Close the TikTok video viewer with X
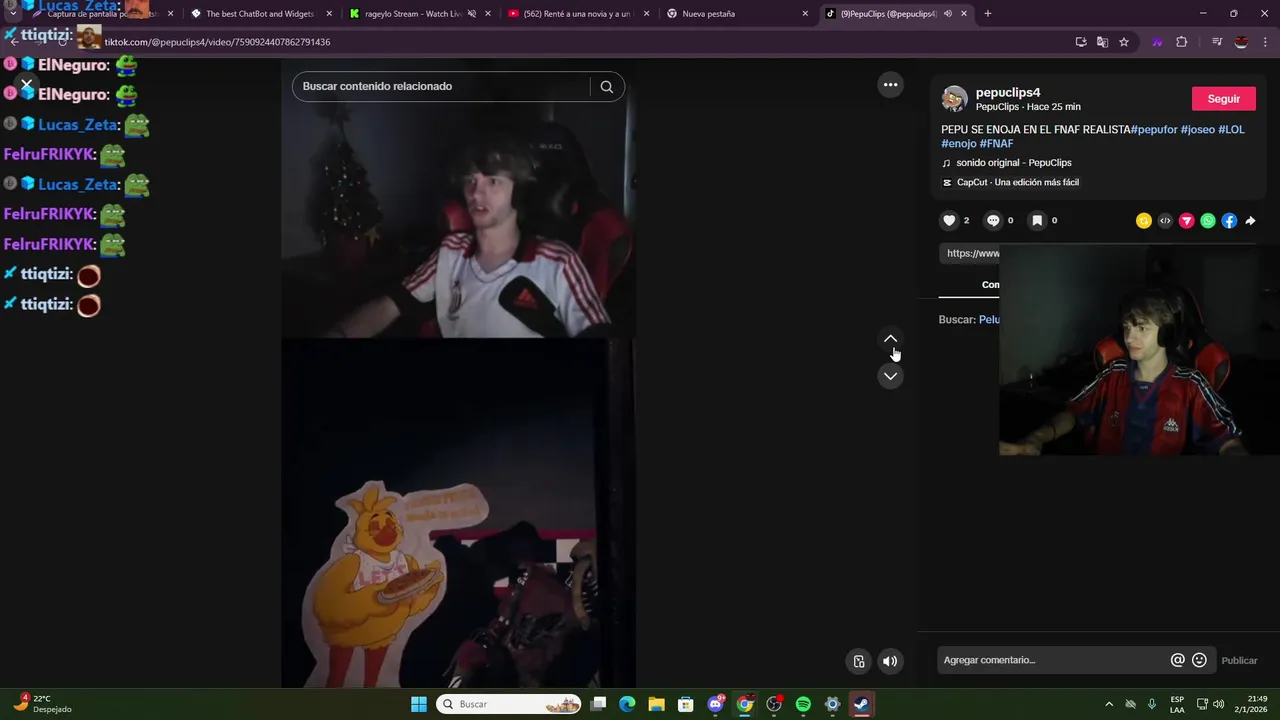This screenshot has height=720, width=1280. pyautogui.click(x=27, y=85)
